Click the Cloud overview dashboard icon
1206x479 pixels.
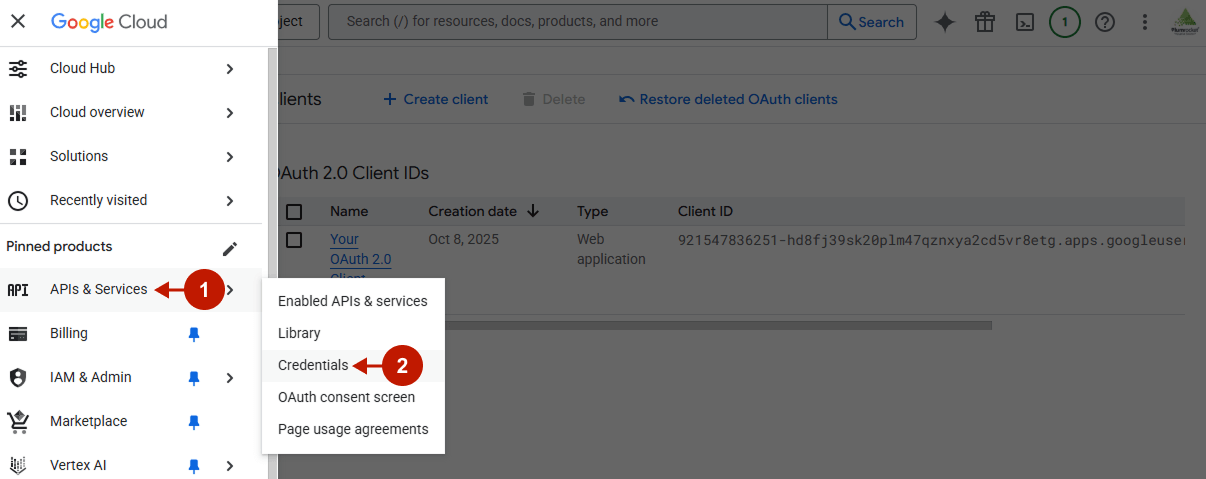pos(18,112)
